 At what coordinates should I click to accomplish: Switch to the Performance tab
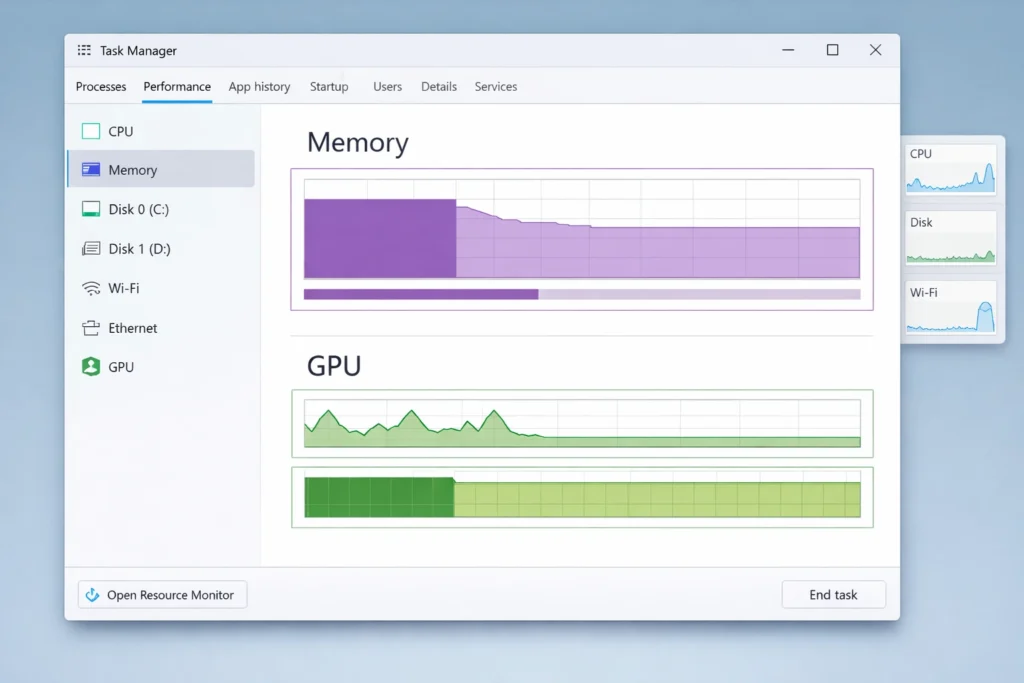(x=176, y=87)
